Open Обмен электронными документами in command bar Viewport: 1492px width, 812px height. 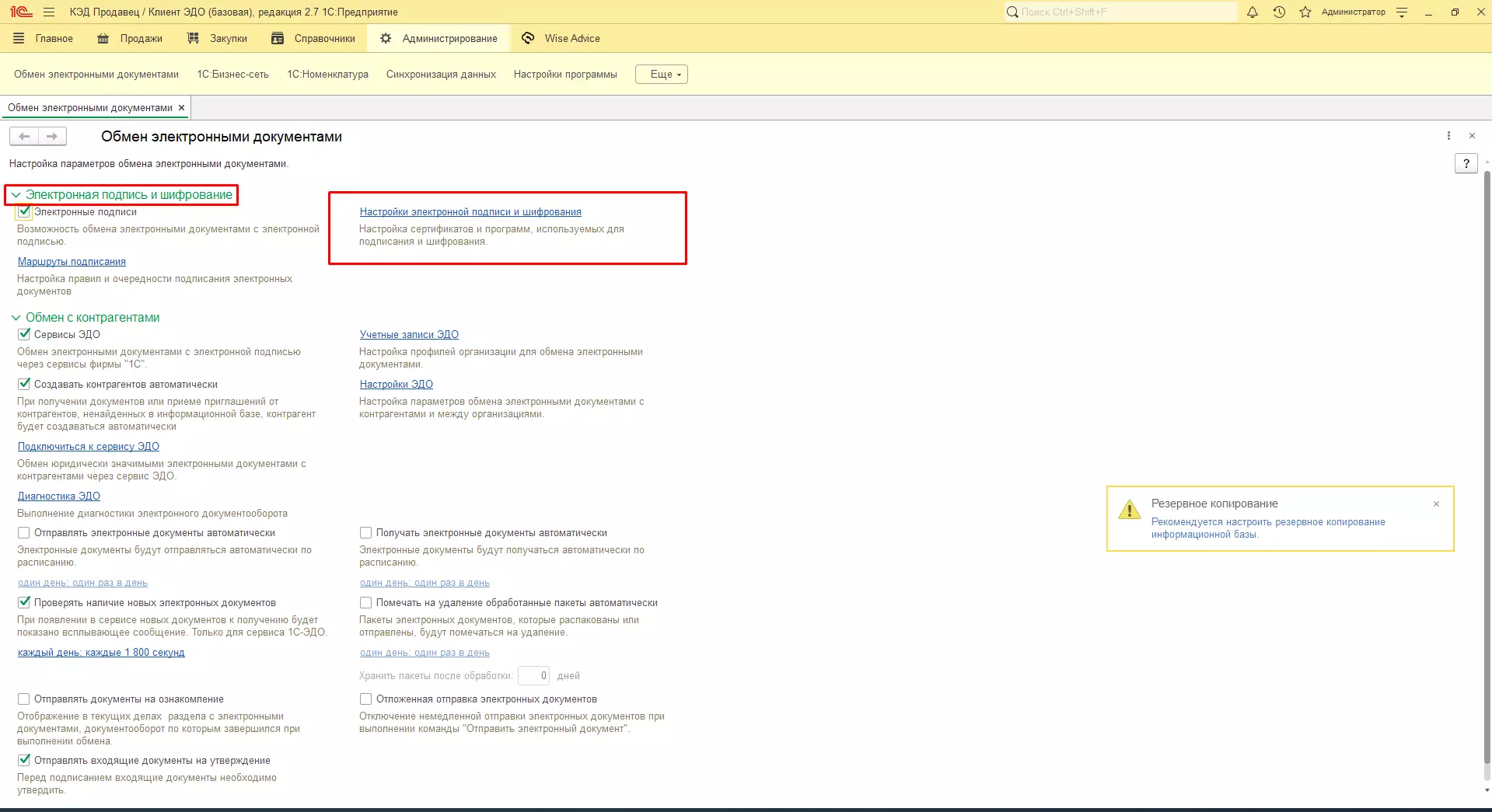[x=96, y=75]
